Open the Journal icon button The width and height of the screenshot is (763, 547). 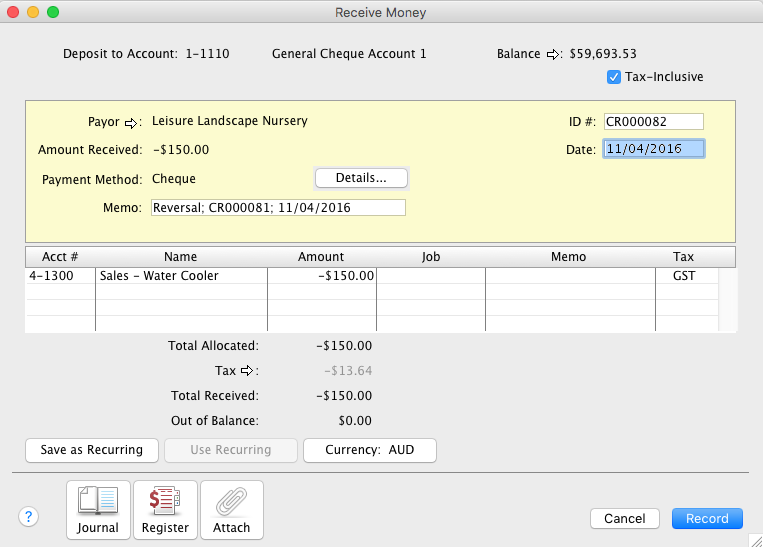(98, 510)
